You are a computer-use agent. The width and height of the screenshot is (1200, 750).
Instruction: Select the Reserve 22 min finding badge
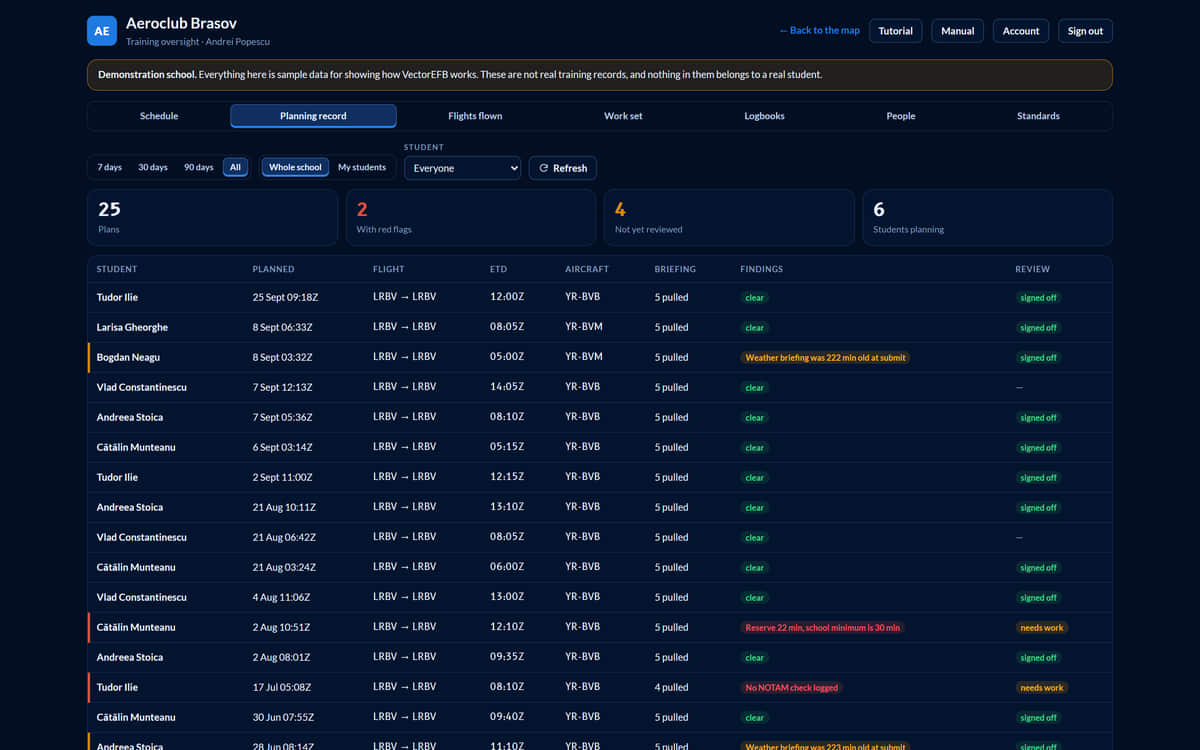822,628
